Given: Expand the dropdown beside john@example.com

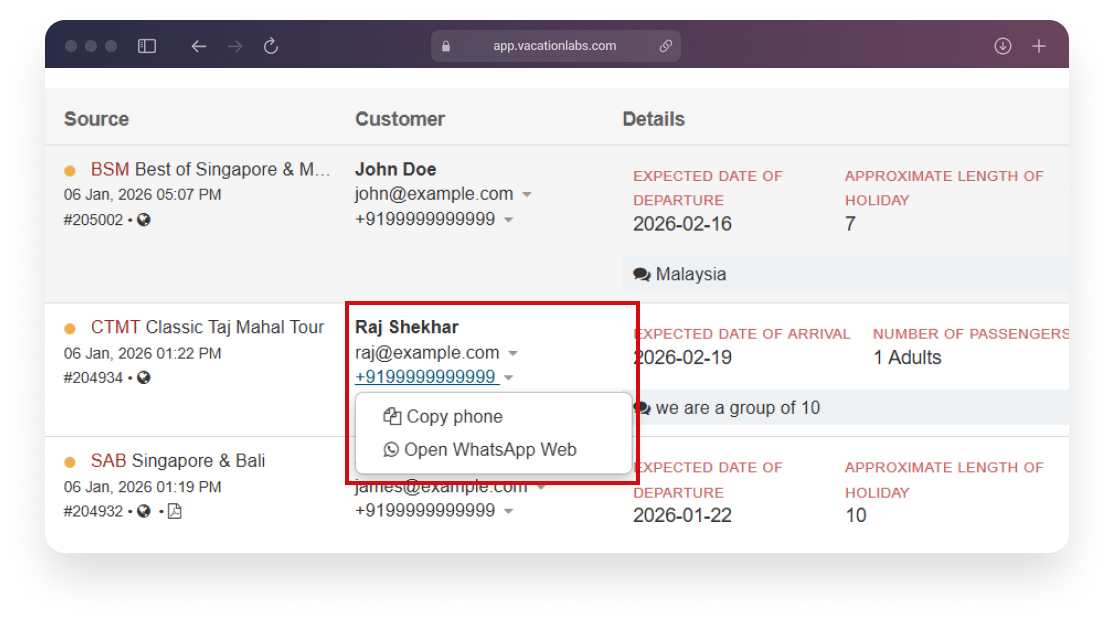Looking at the screenshot, I should click(x=527, y=195).
